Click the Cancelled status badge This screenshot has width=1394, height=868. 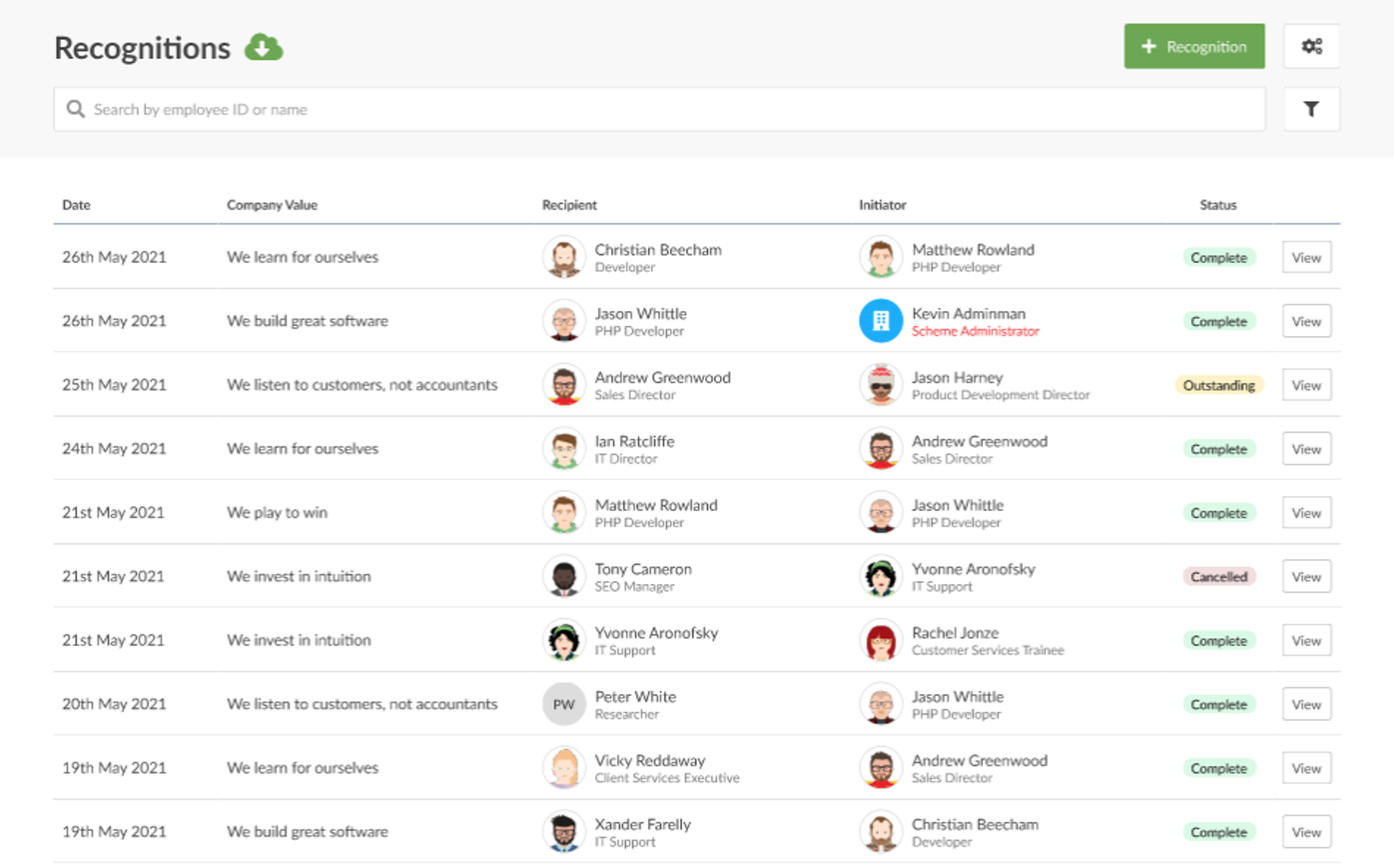click(1219, 577)
